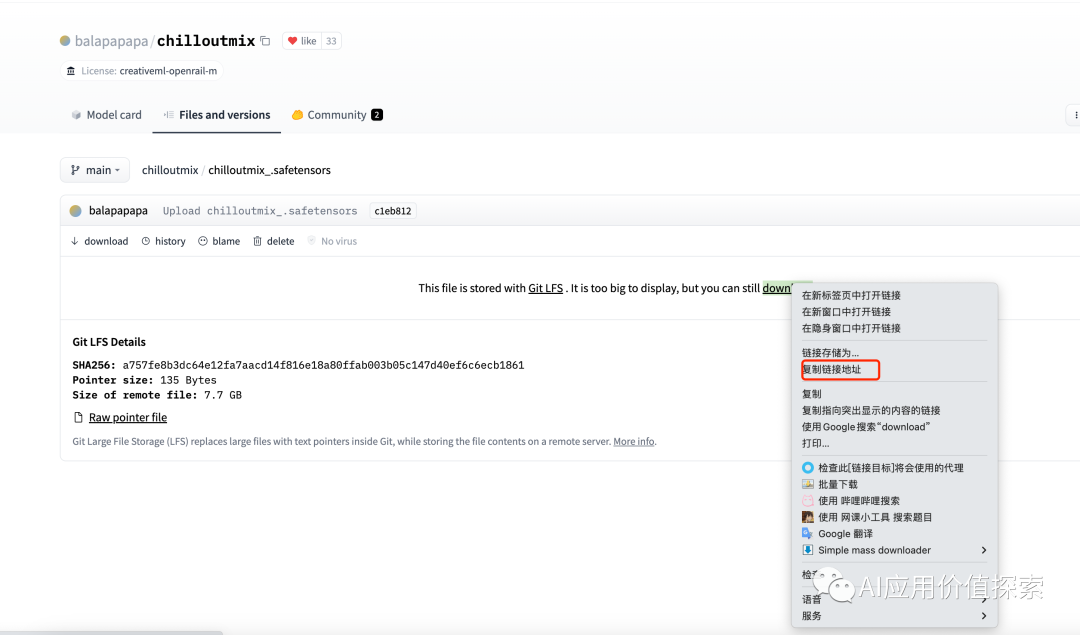This screenshot has width=1080, height=635.
Task: Copy model name with the copy icon
Action: pos(265,41)
